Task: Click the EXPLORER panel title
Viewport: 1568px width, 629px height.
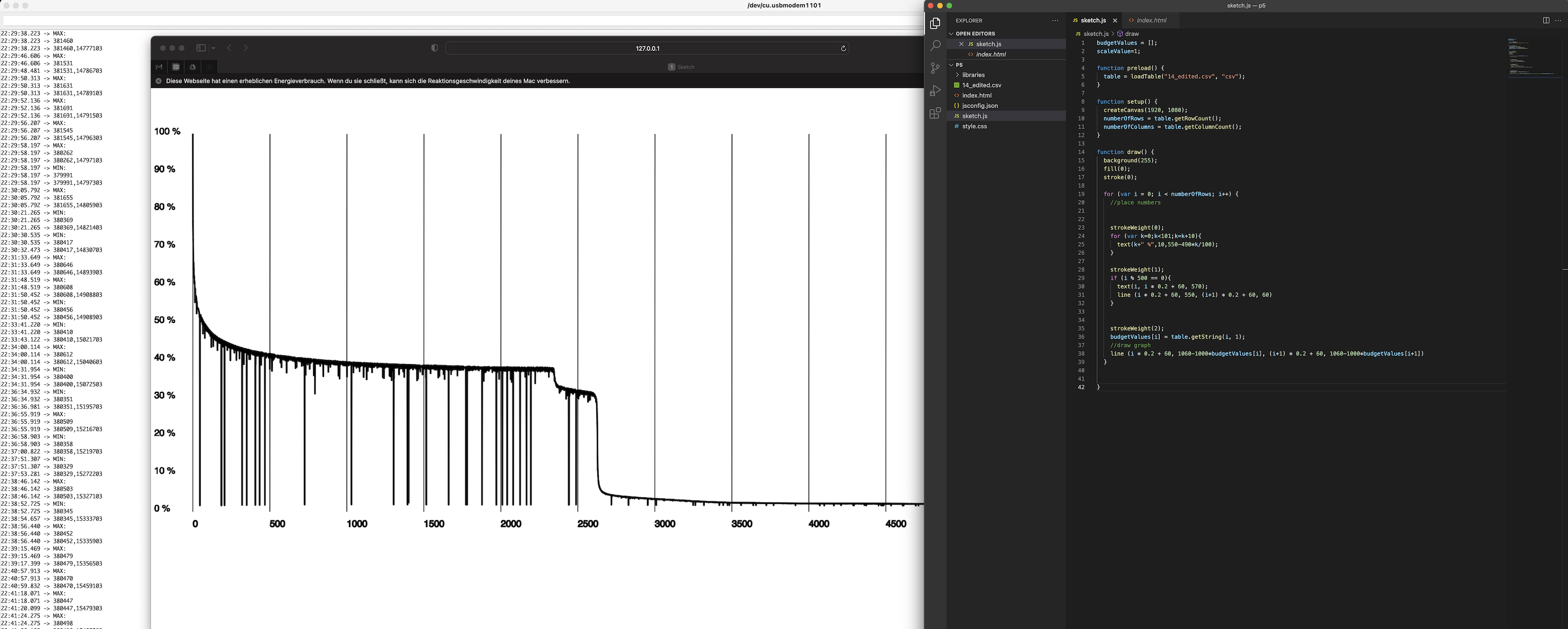Action: (969, 21)
